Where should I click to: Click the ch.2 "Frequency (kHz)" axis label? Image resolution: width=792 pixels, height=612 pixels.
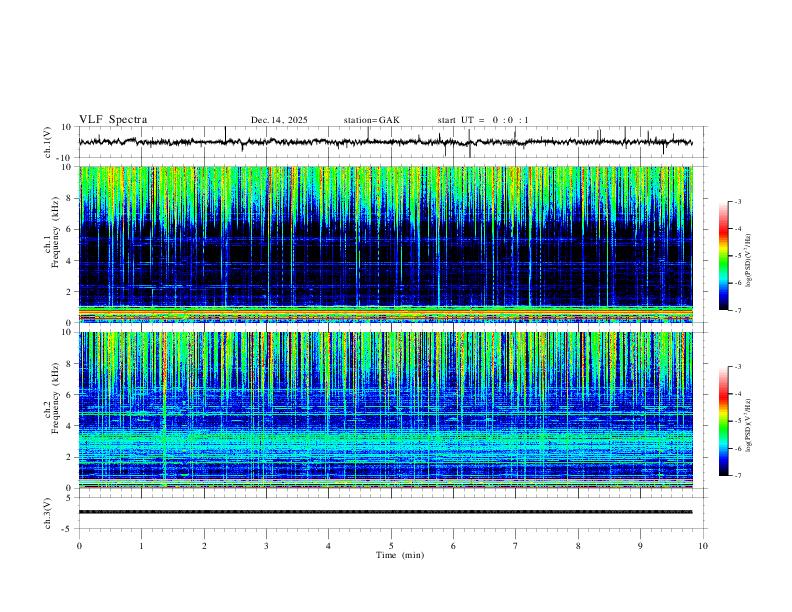click(x=56, y=398)
